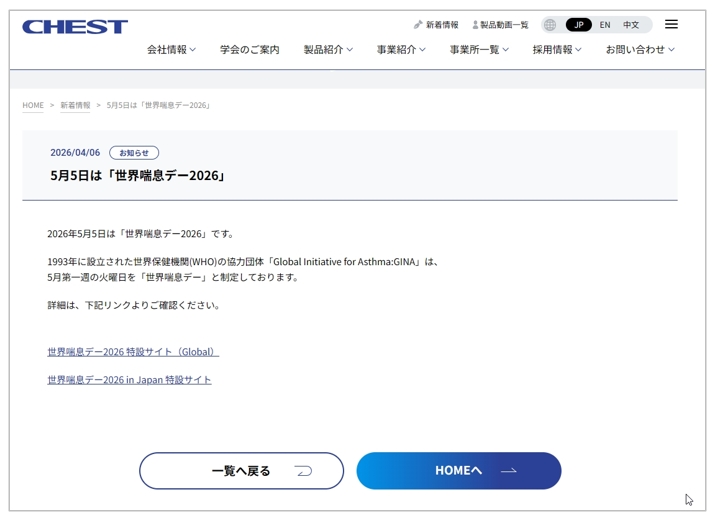Click the CHEST logo
The image size is (715, 519).
coord(75,27)
